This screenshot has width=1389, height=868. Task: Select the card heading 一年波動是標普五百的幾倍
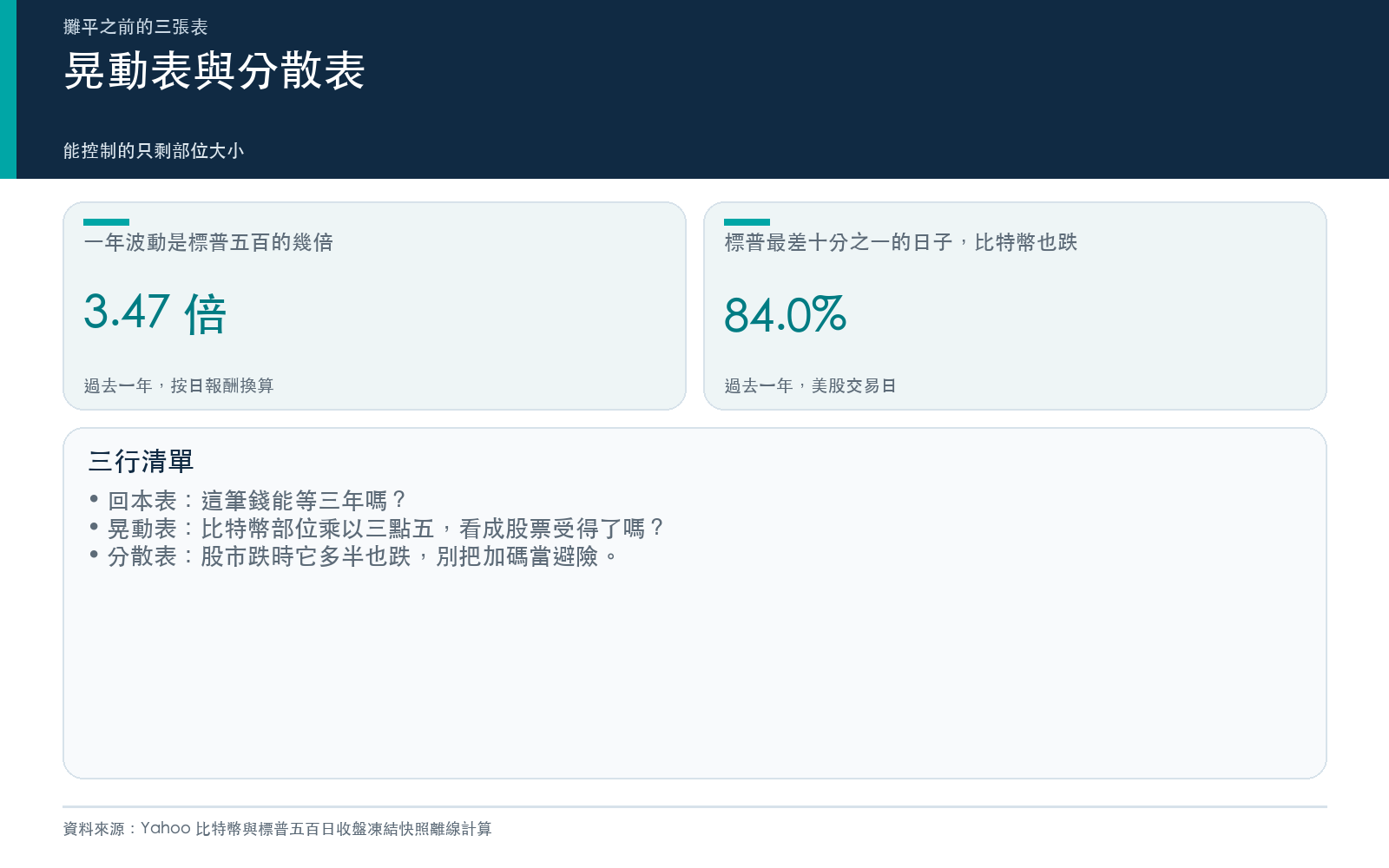tap(208, 242)
